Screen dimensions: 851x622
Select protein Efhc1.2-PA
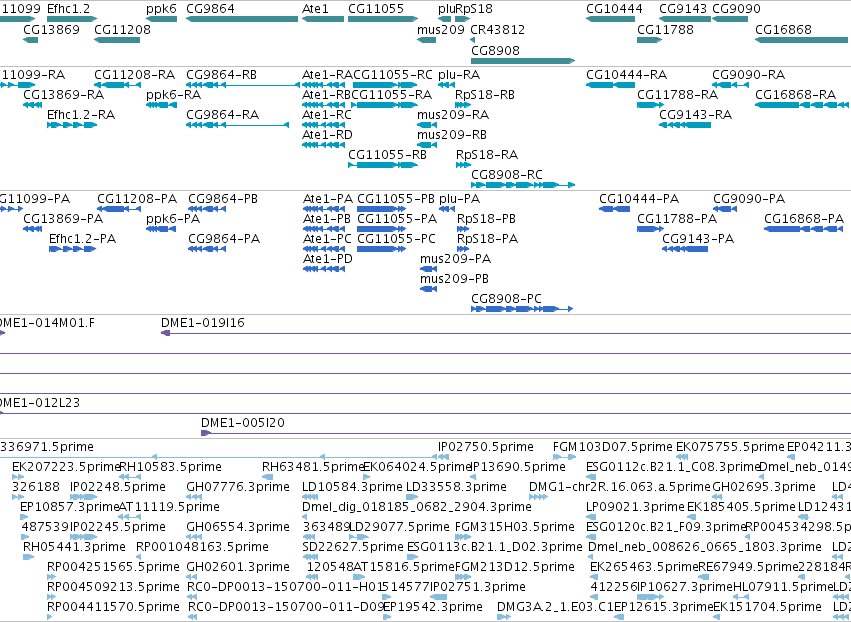coord(72,249)
